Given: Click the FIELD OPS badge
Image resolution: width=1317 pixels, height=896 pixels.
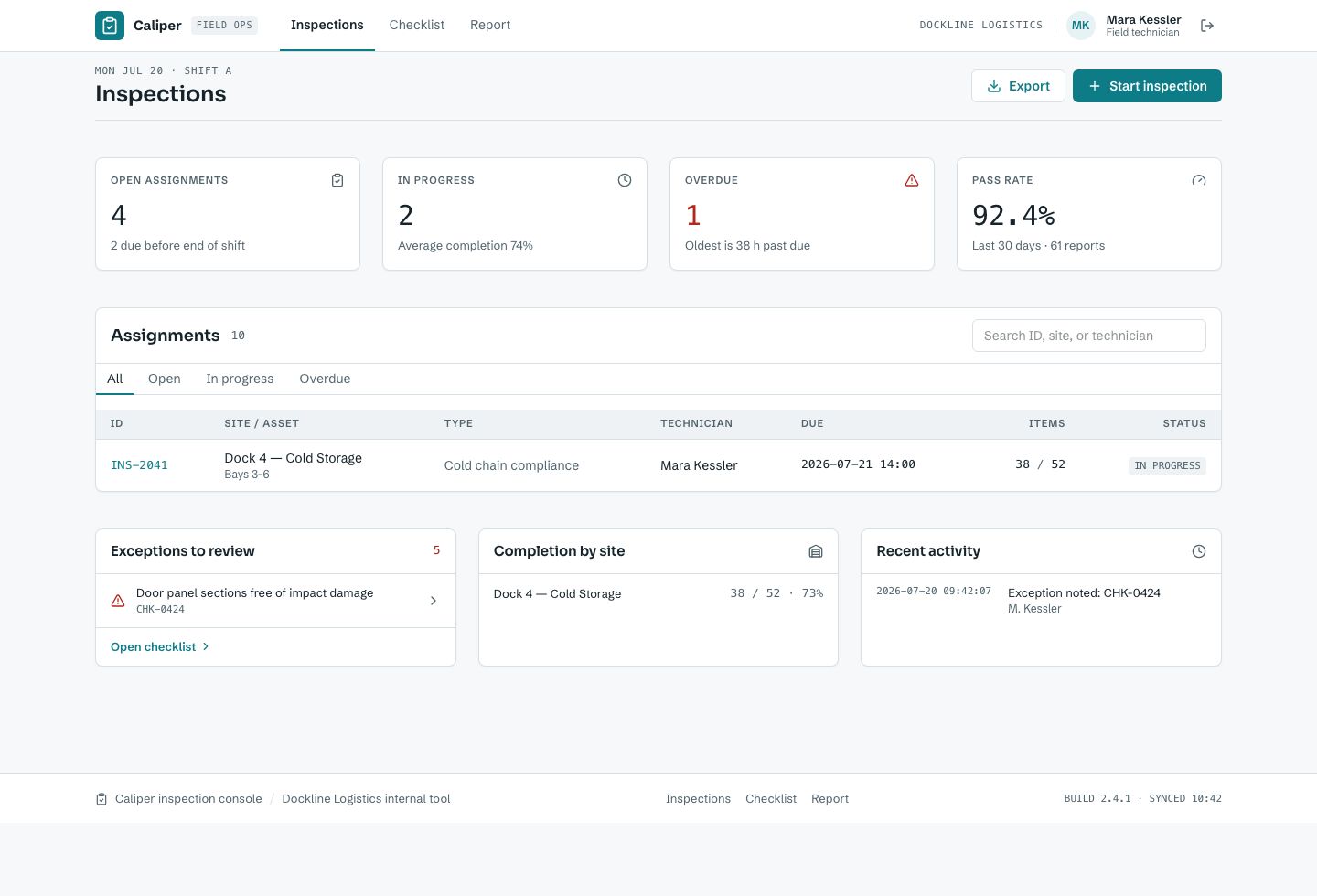Looking at the screenshot, I should 224,26.
